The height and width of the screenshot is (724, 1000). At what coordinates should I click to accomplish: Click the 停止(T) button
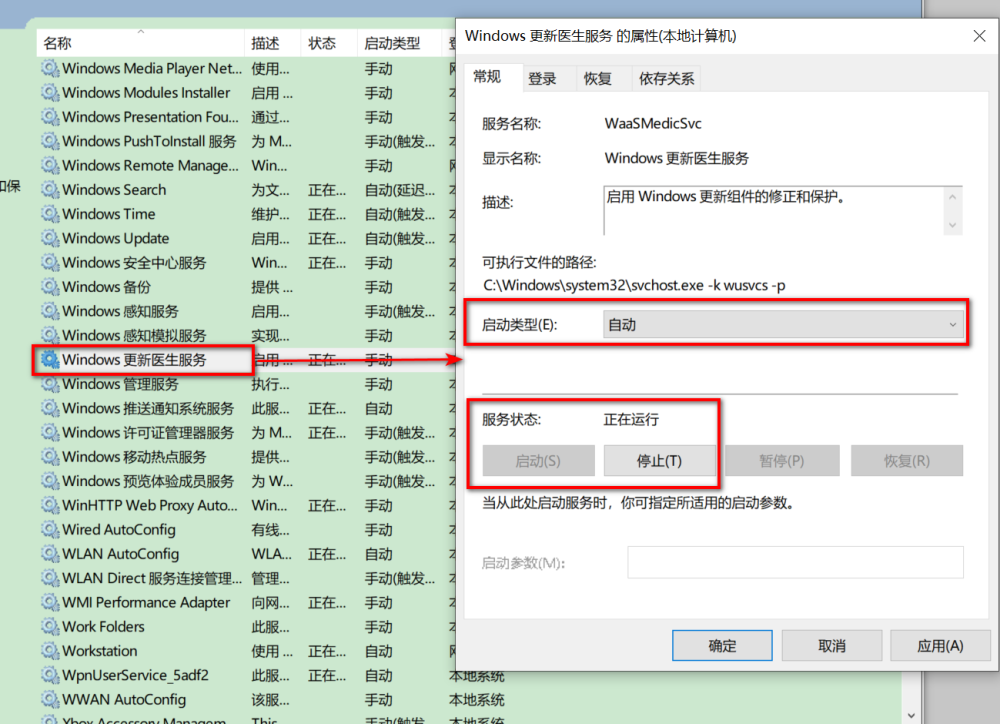coord(659,461)
